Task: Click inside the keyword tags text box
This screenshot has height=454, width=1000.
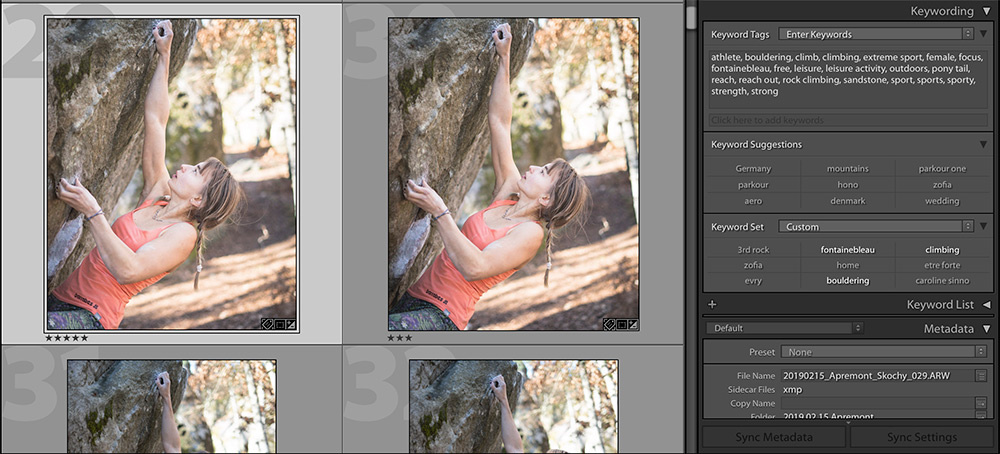Action: (x=848, y=79)
